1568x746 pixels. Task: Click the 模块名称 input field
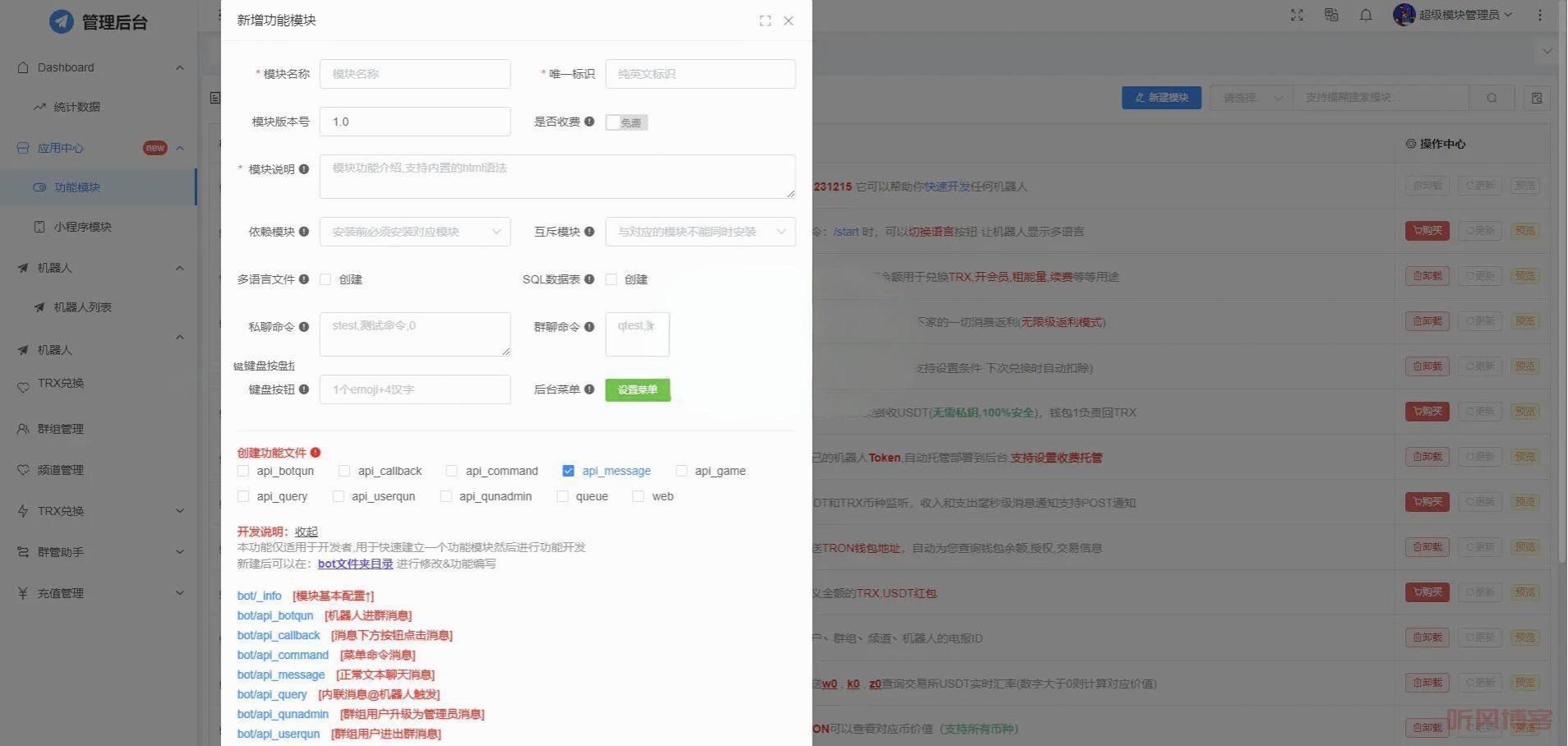point(415,74)
